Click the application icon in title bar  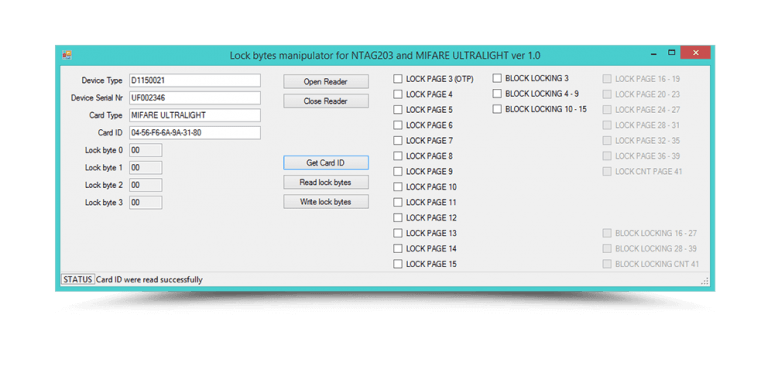67,55
